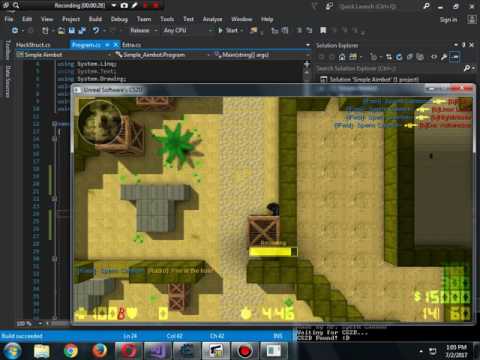
Task: Switch to the Extra.cs tab beside Program.cs
Action: tap(131, 45)
